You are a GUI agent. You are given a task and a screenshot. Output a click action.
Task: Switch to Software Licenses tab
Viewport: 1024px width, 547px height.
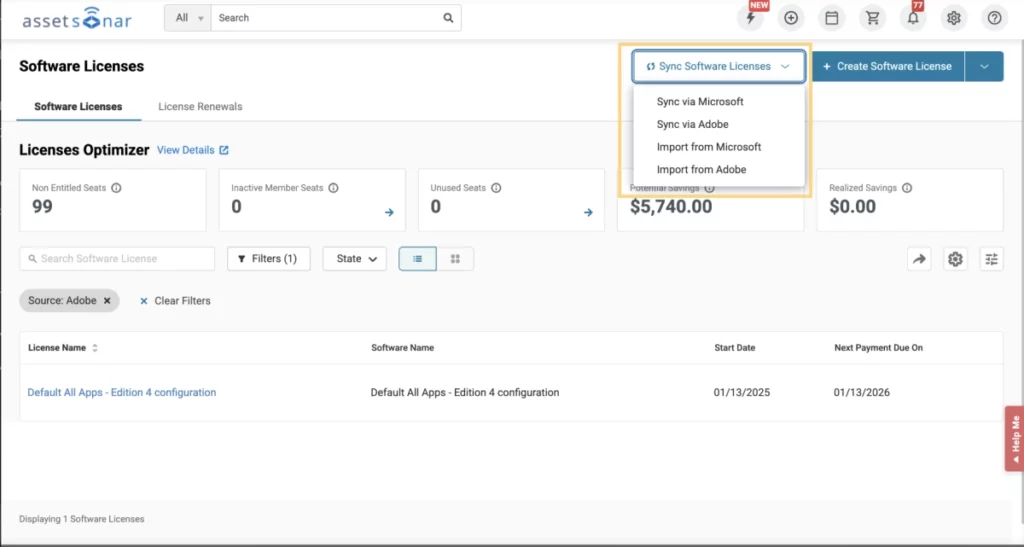78,106
